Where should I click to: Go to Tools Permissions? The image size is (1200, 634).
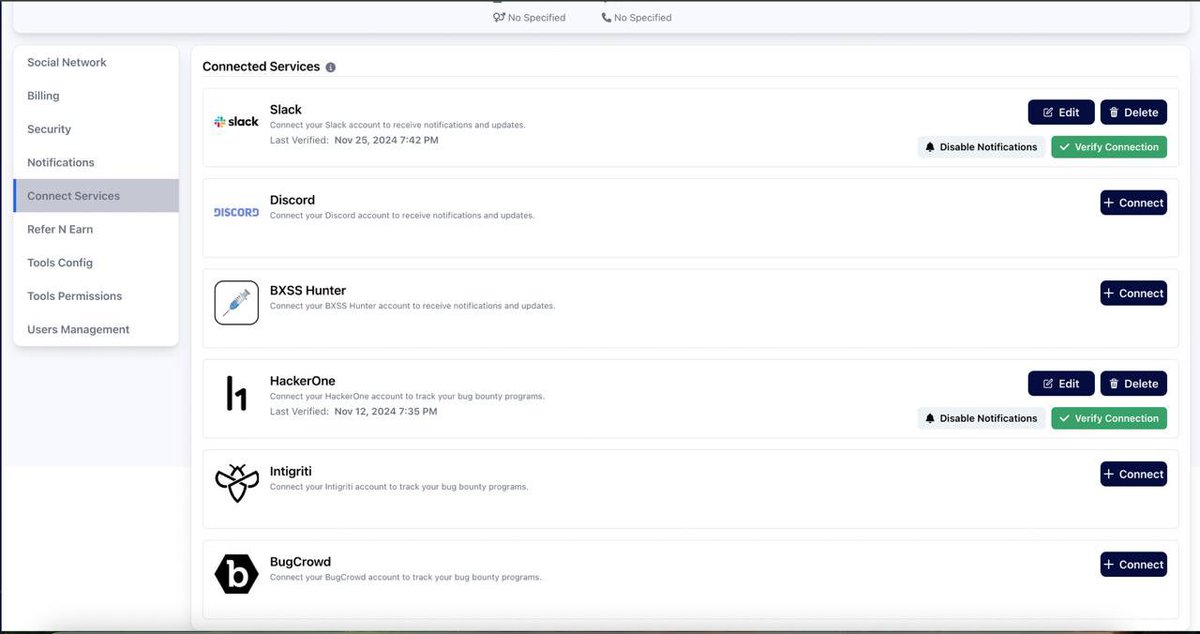96,296
